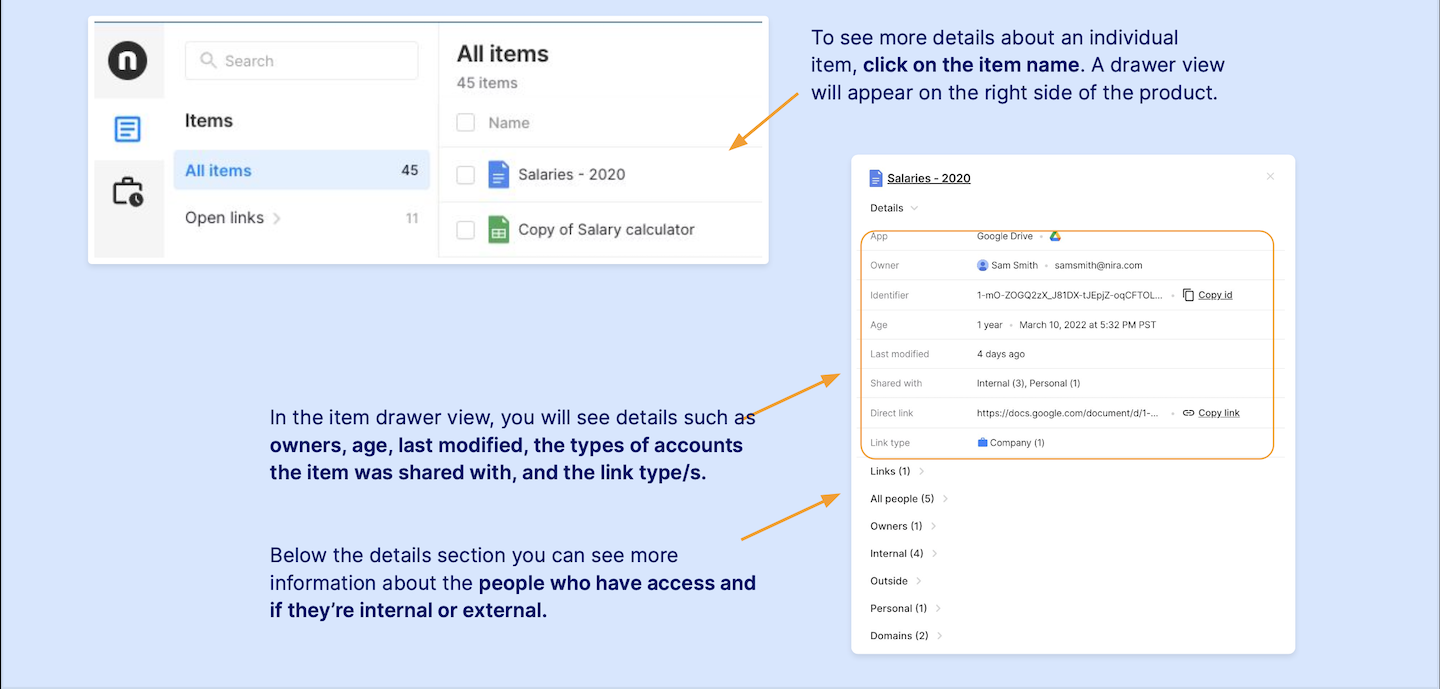Click the Google Docs icon beside Salaries - 2020
This screenshot has width=1440, height=689.
tap(498, 175)
